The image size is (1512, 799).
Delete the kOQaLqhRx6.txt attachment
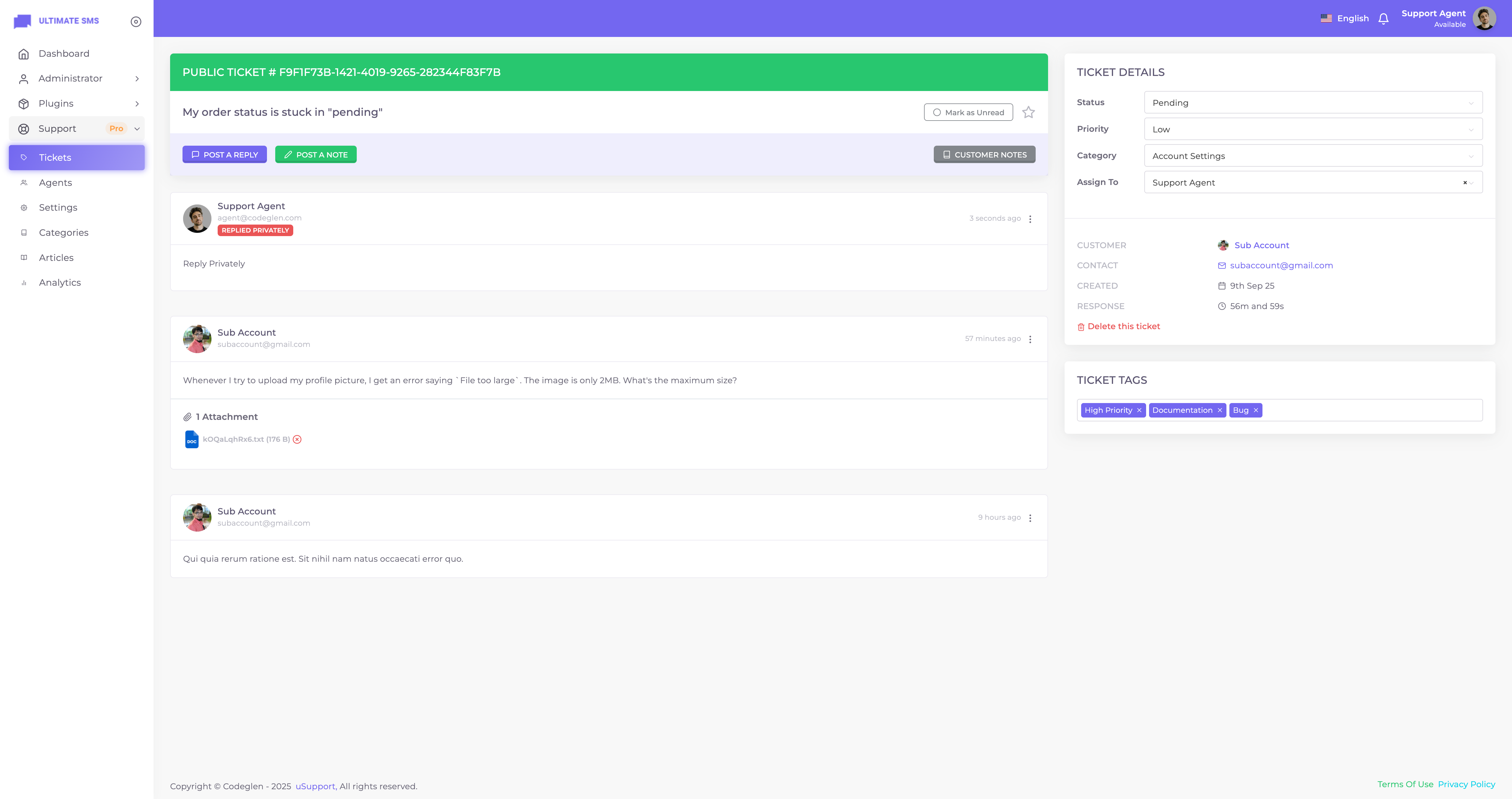click(x=297, y=439)
